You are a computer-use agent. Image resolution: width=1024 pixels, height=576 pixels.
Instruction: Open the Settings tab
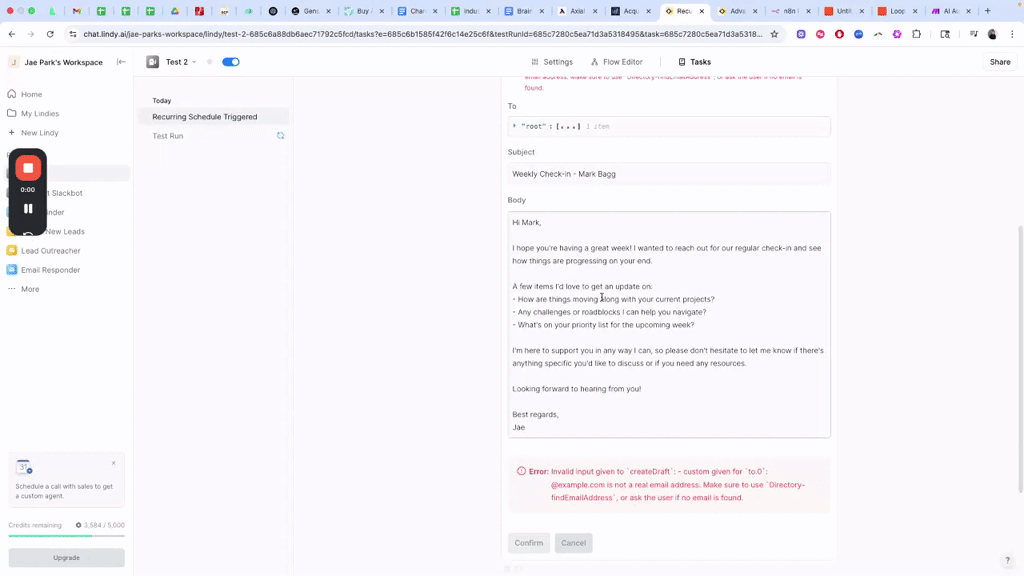(552, 62)
